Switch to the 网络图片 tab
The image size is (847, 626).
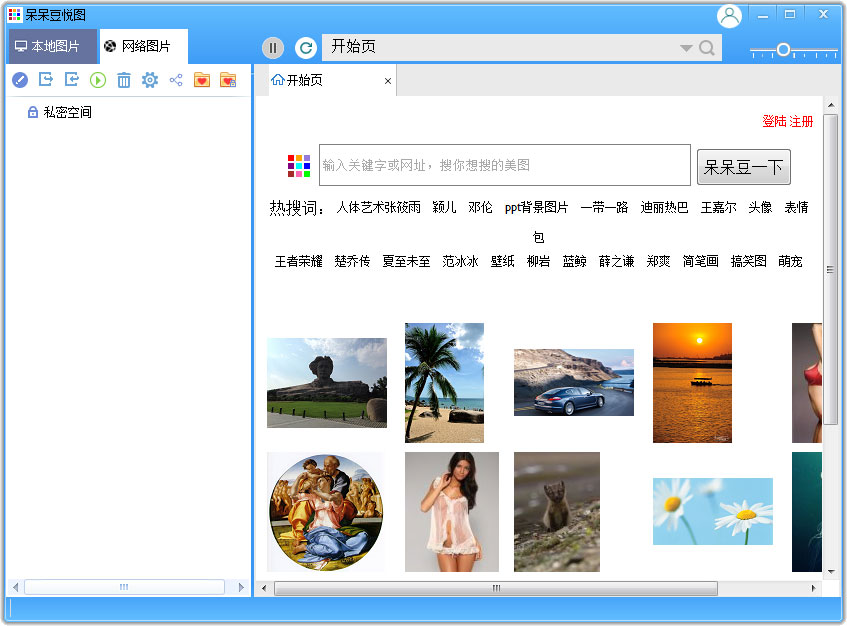click(144, 46)
